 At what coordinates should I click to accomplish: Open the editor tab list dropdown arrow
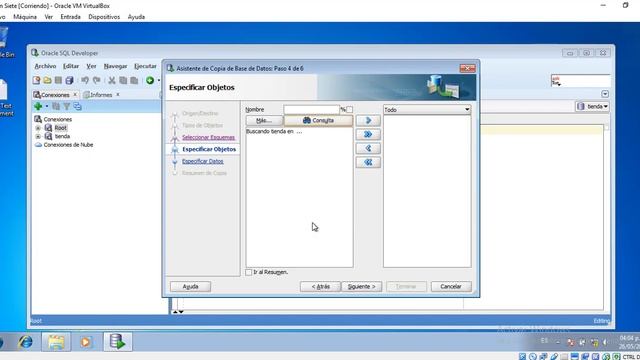coord(605,94)
